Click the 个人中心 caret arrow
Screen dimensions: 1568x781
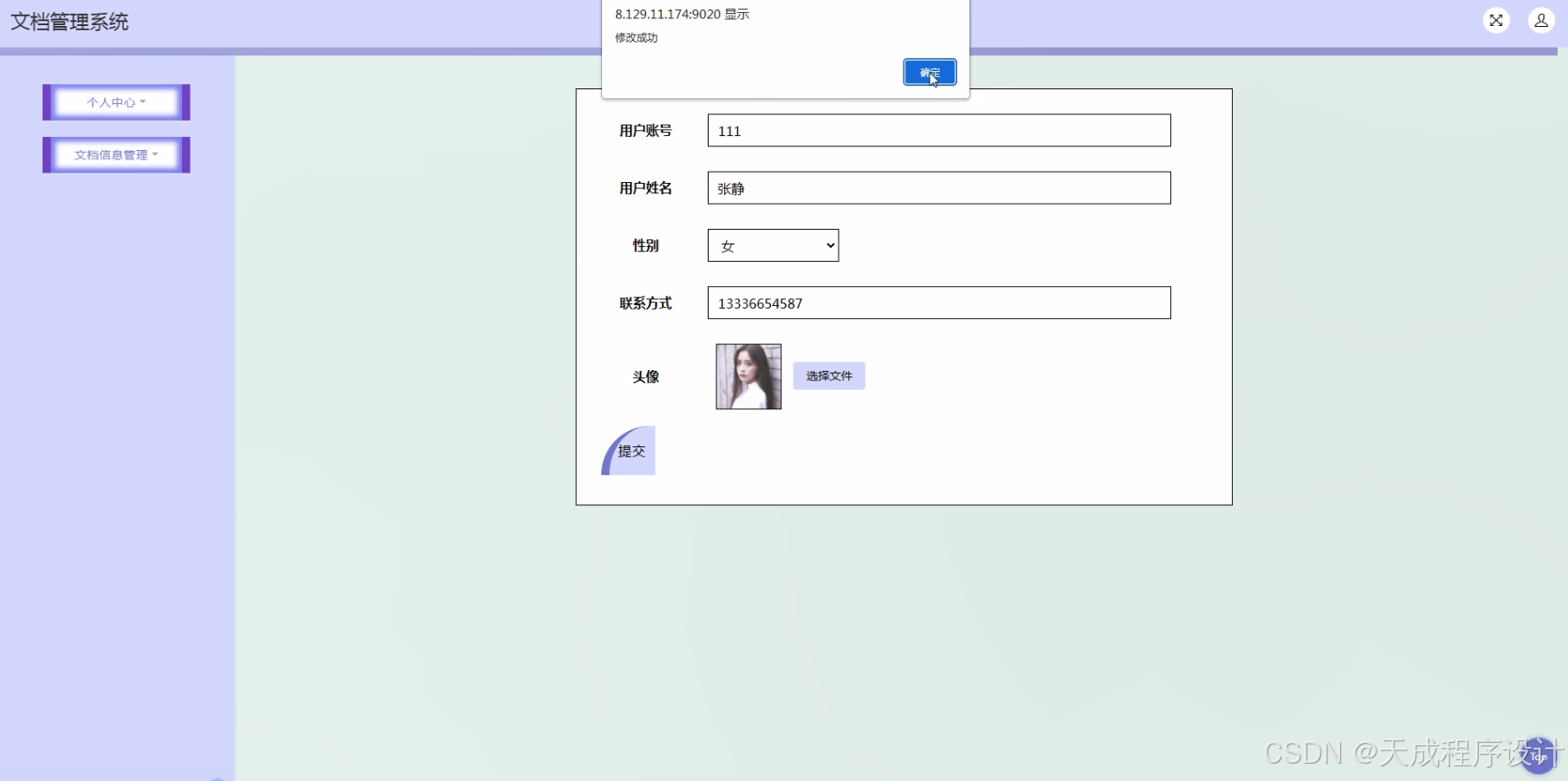click(x=144, y=101)
